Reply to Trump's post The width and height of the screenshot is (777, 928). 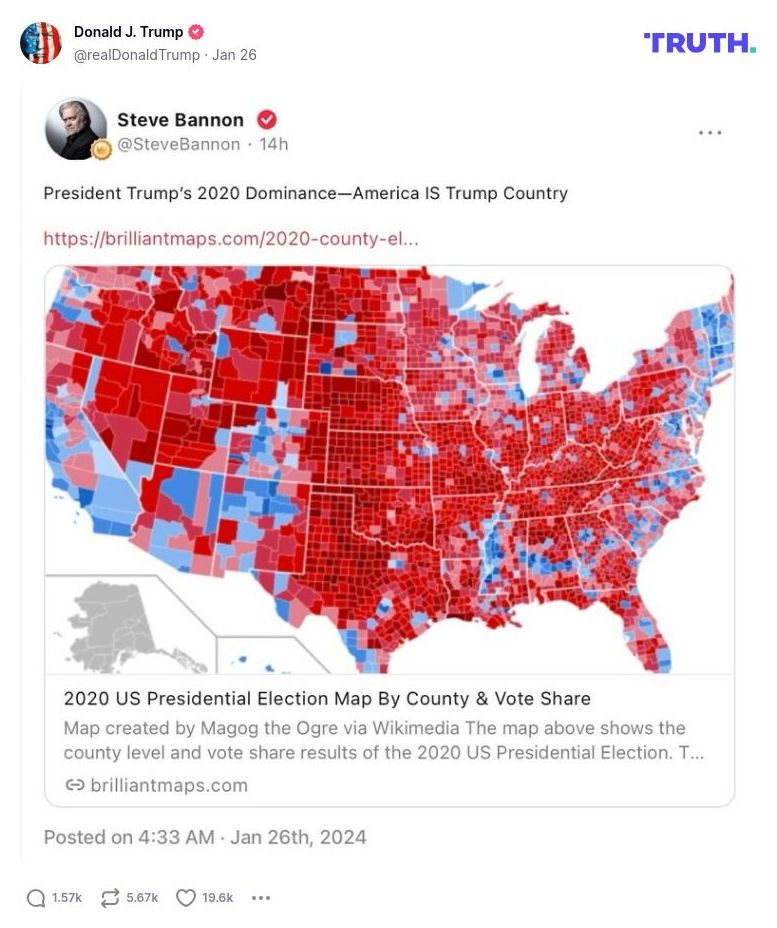pyautogui.click(x=38, y=897)
